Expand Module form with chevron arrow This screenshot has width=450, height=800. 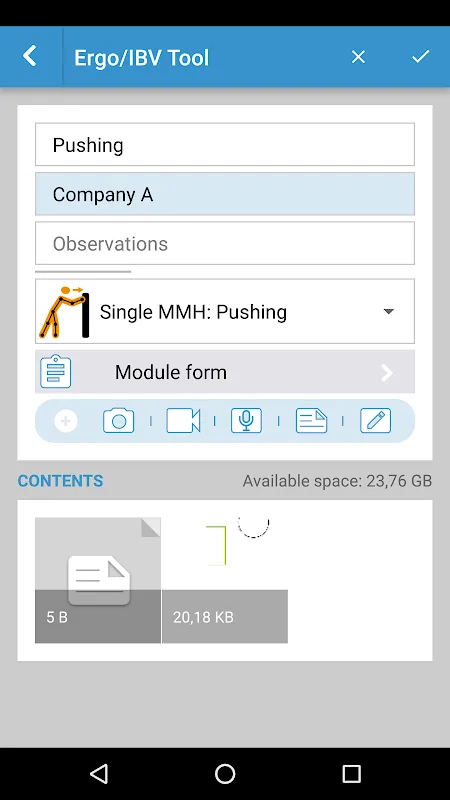pos(388,373)
